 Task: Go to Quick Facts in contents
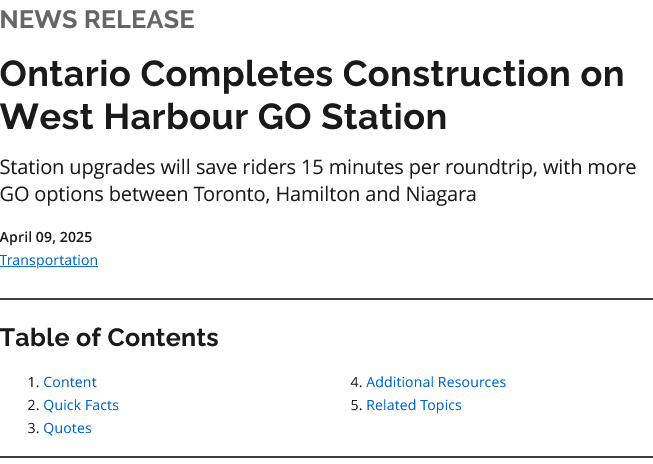81,405
